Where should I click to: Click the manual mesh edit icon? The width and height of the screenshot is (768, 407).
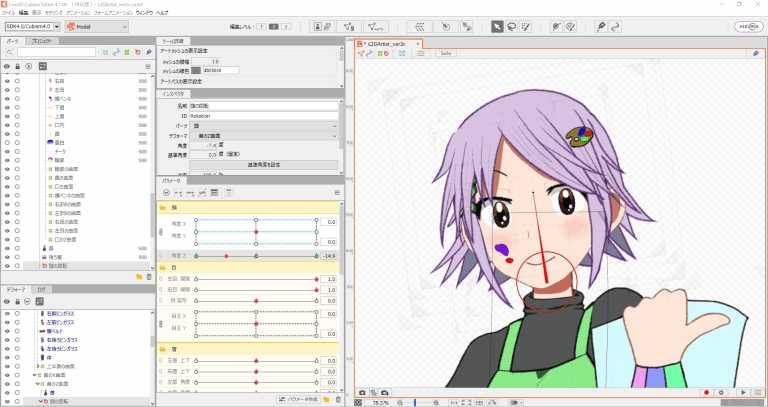coord(349,26)
